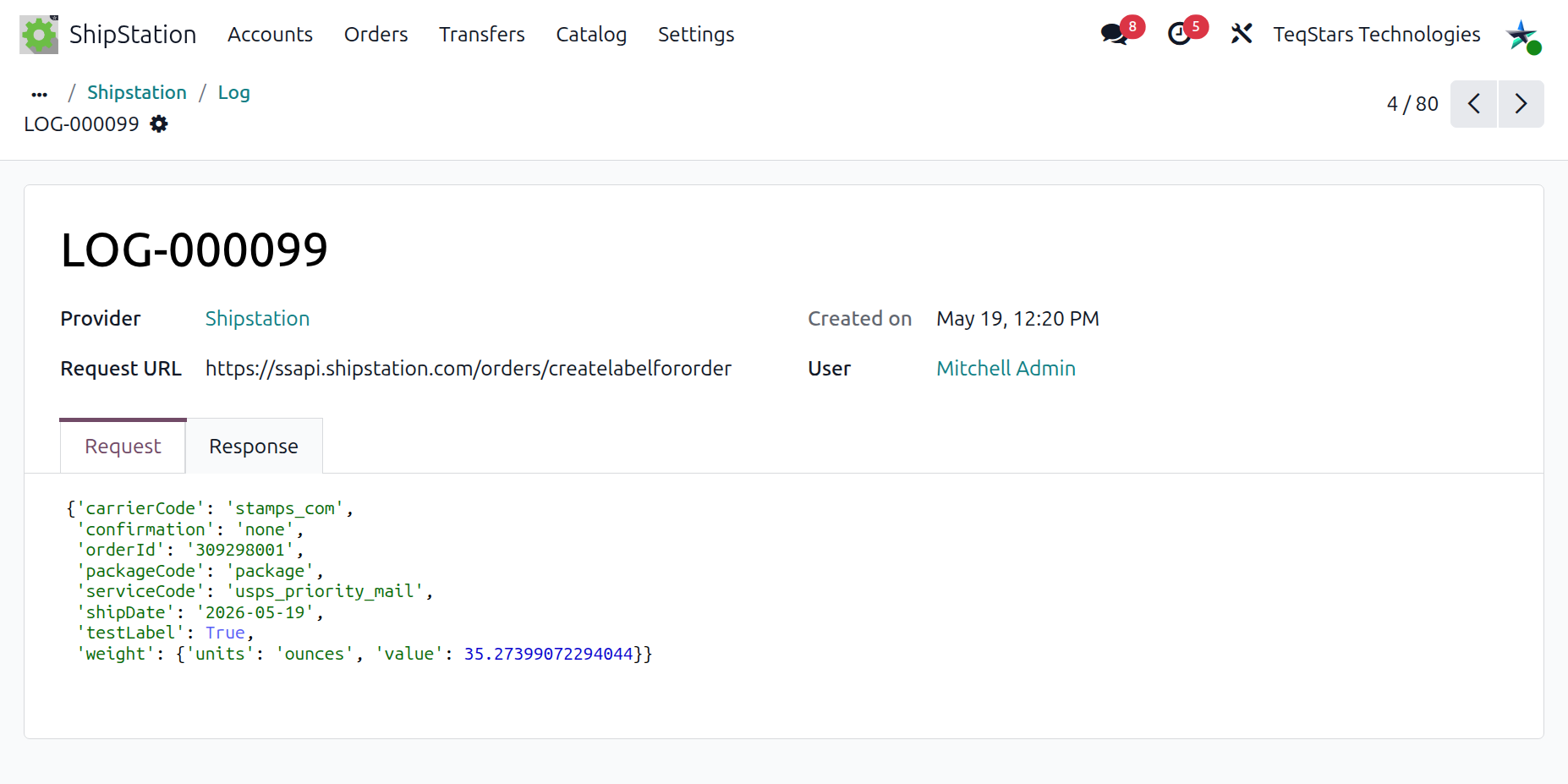Click the 'packageCode': 'package' line
Screen dimensions: 1568x784
coord(200,571)
